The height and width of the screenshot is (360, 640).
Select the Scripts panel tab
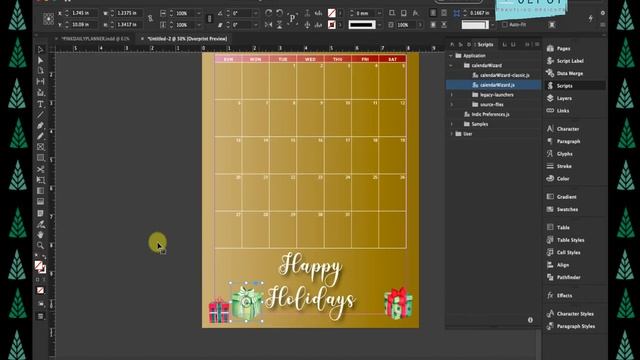tap(485, 44)
